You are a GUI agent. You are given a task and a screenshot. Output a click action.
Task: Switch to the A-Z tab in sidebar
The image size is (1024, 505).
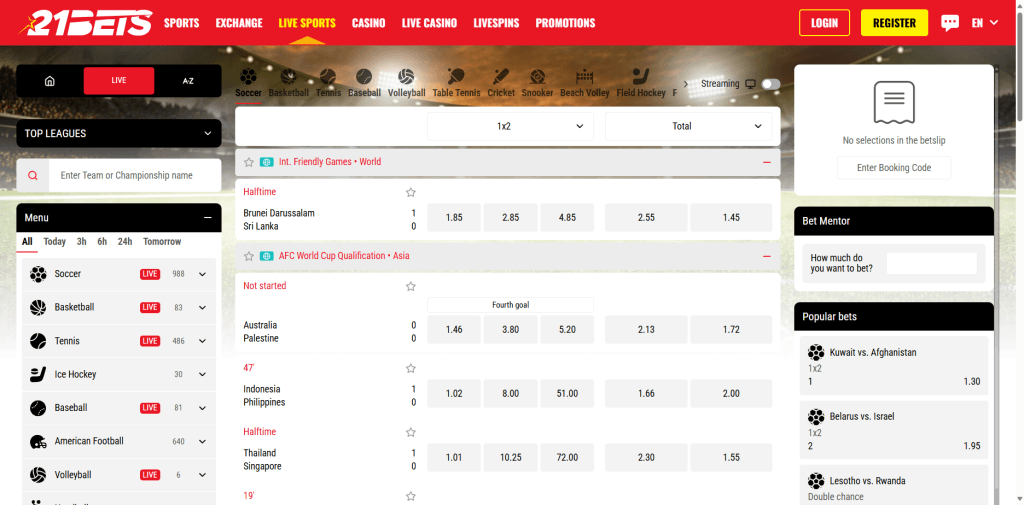click(188, 81)
